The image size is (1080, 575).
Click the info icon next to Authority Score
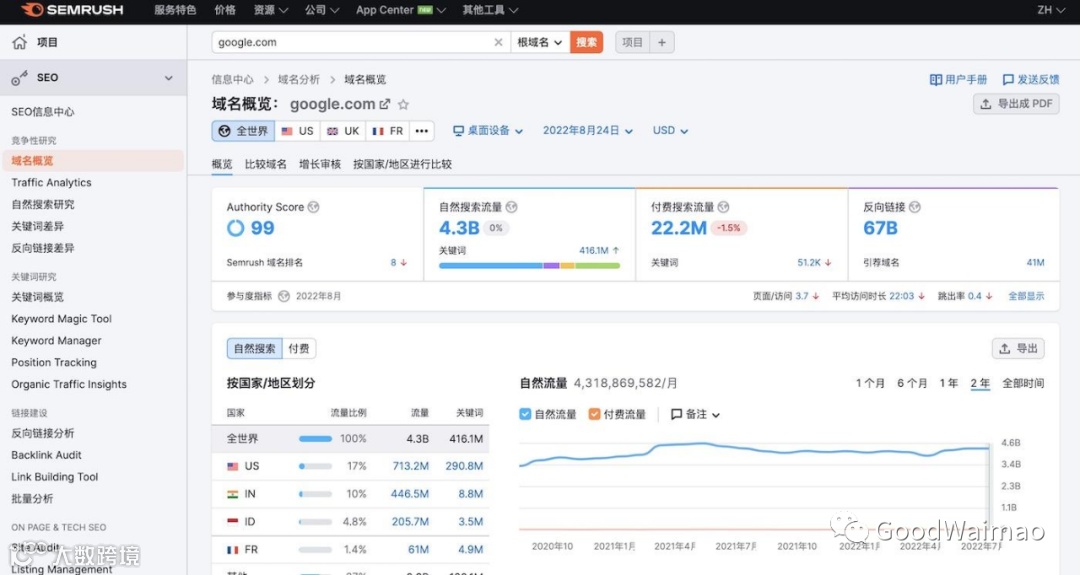(x=313, y=207)
